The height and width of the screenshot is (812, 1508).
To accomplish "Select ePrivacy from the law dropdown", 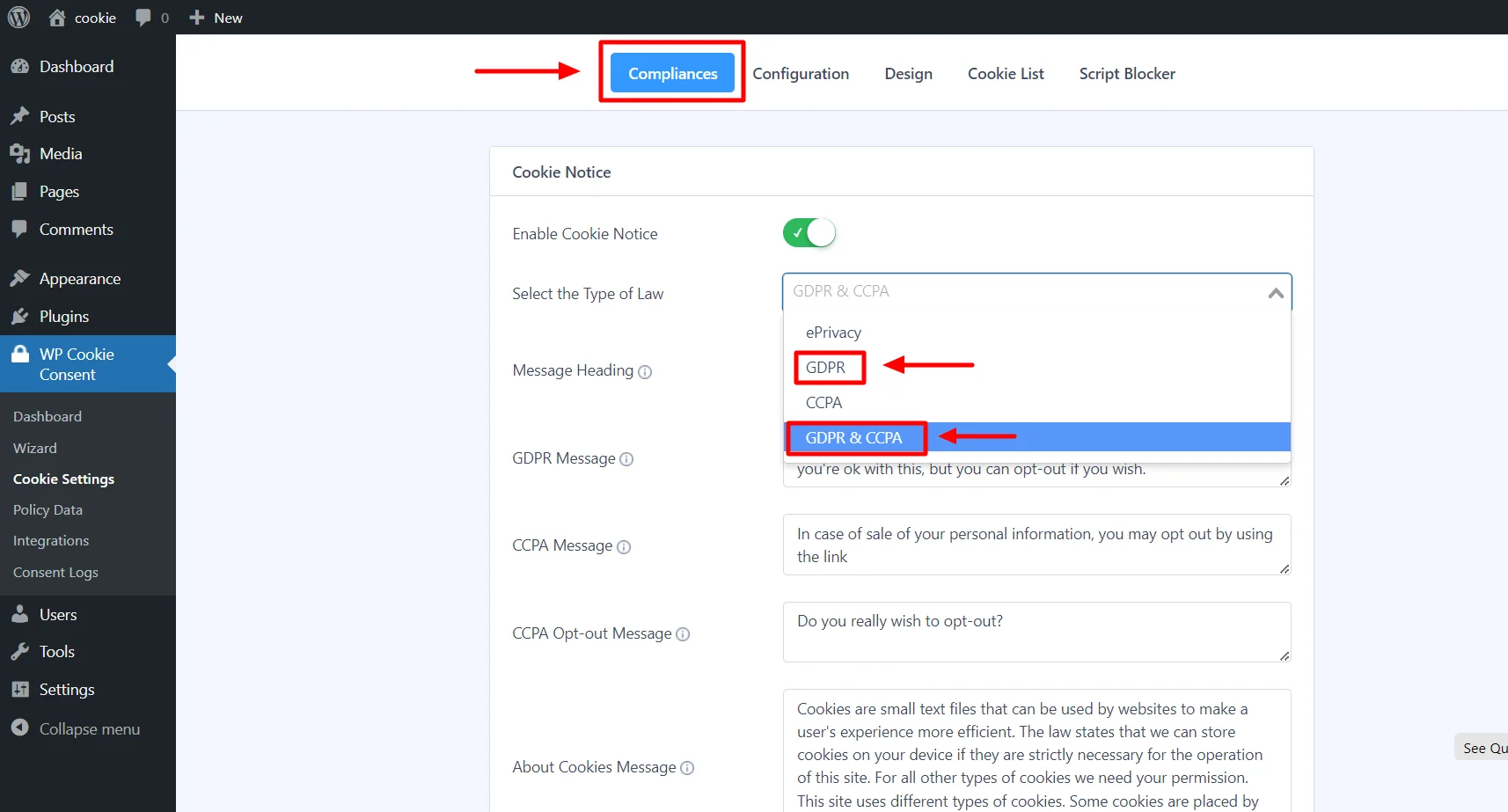I will pyautogui.click(x=833, y=333).
